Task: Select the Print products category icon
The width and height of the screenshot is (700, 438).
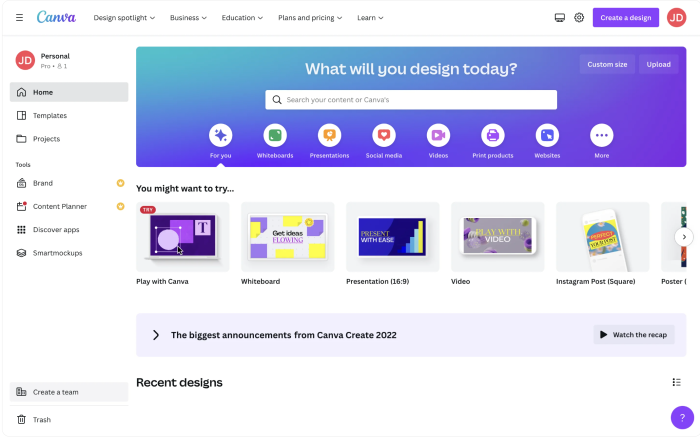Action: 493,135
